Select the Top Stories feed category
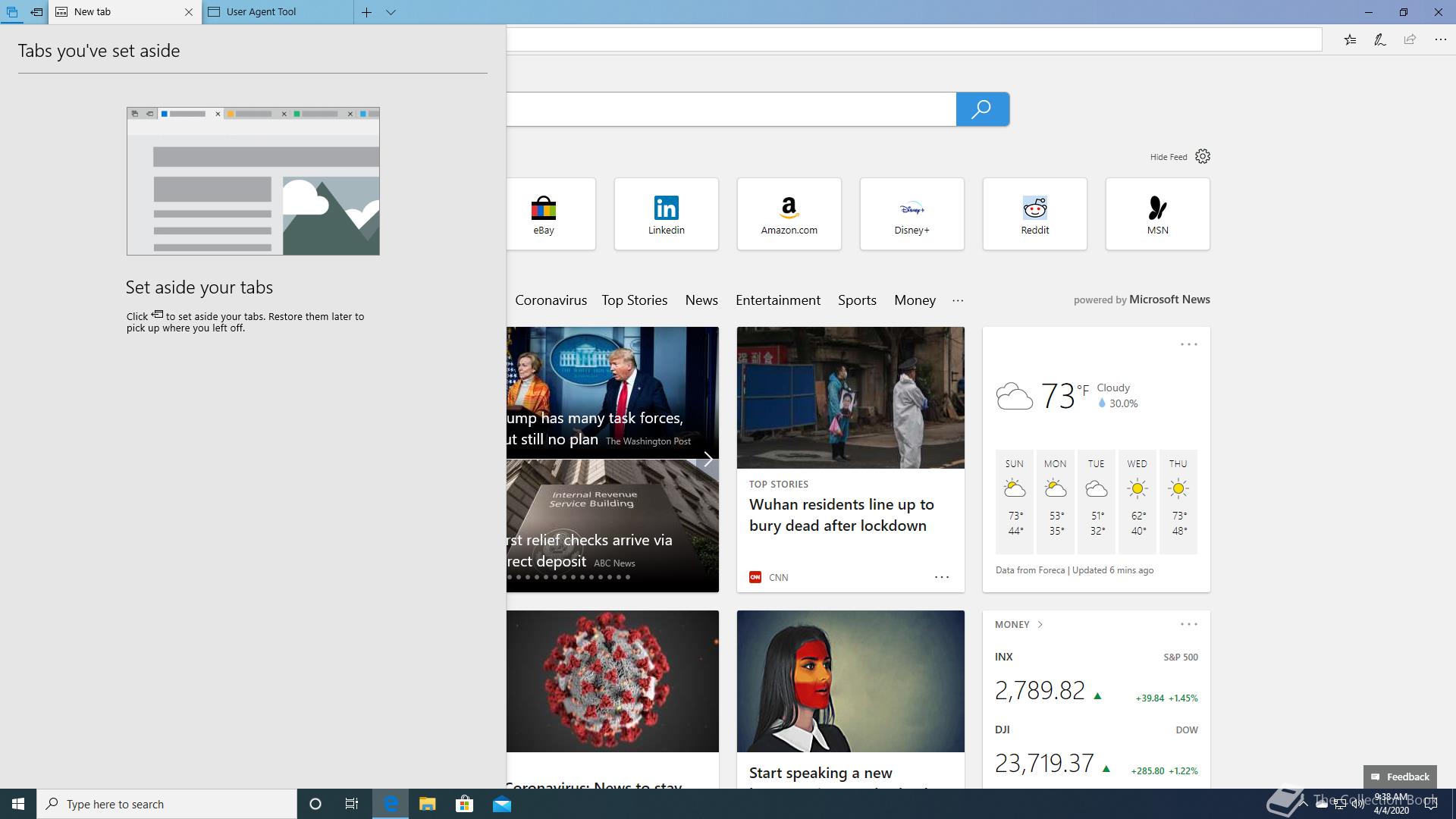 point(635,300)
